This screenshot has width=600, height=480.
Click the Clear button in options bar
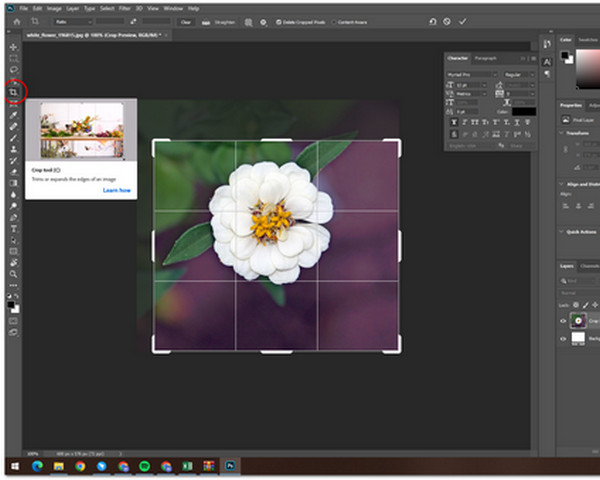(x=186, y=22)
